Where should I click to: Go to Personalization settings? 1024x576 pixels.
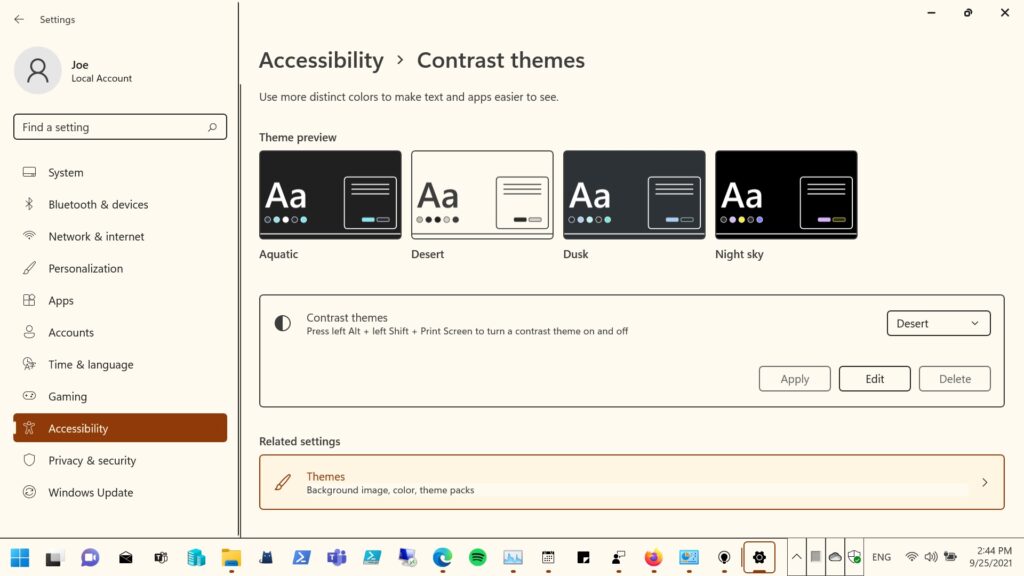[x=85, y=268]
